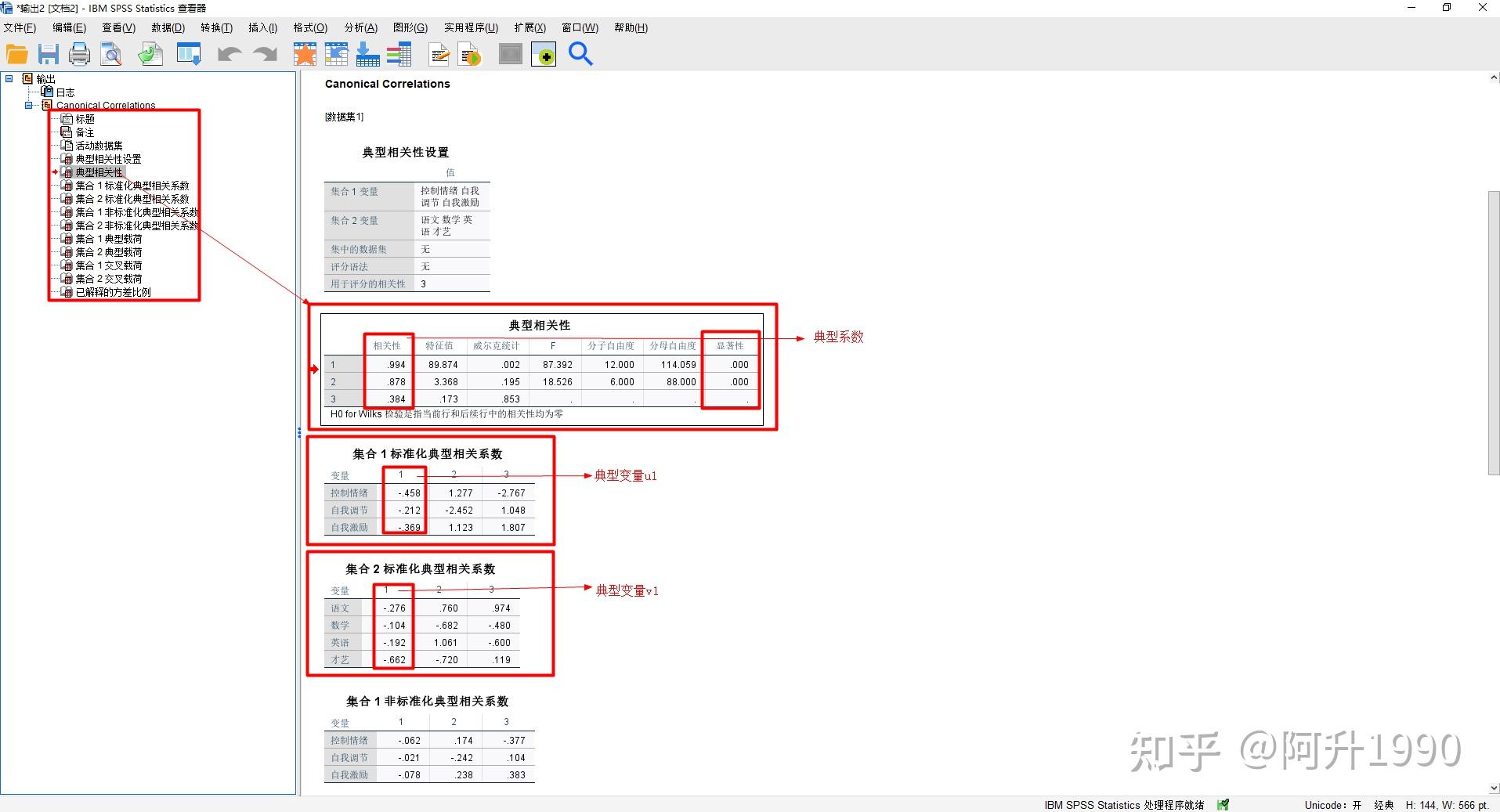This screenshot has height=812, width=1500.
Task: Save the output document
Action: (49, 54)
